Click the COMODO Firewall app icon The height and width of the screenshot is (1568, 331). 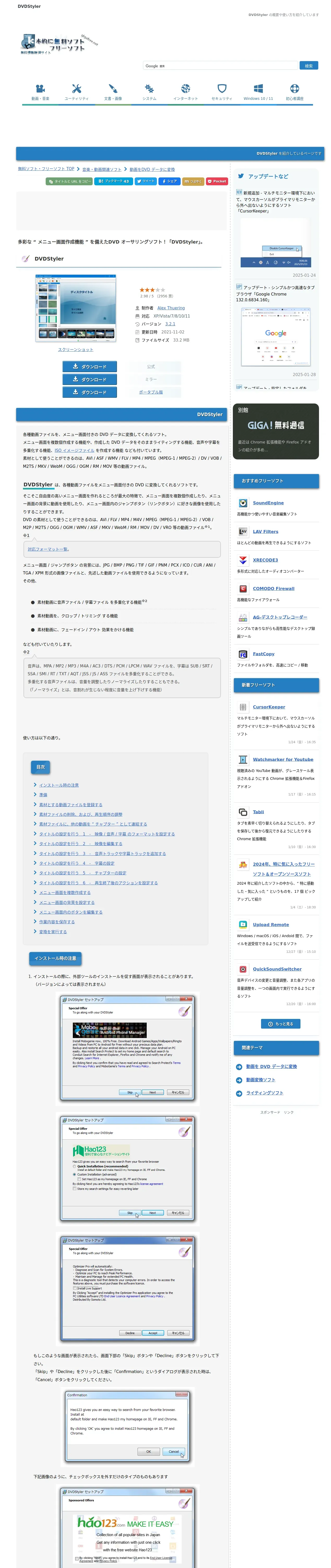(243, 589)
